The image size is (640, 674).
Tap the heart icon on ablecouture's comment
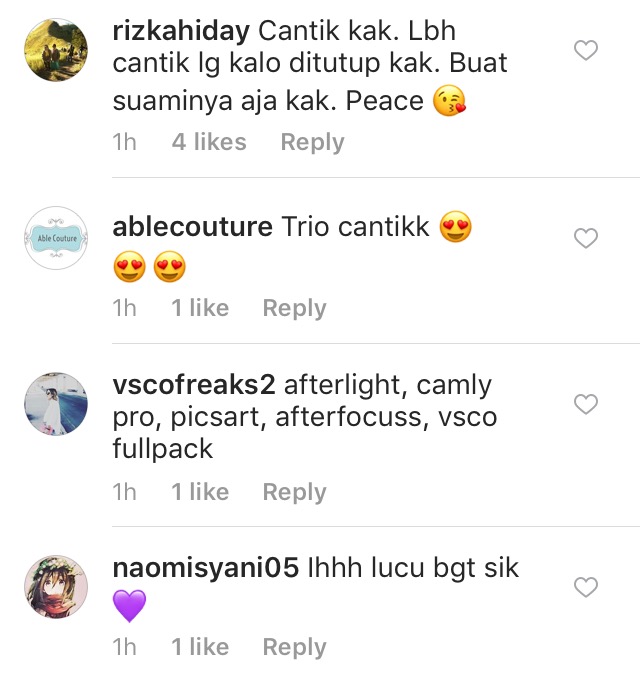coord(586,238)
